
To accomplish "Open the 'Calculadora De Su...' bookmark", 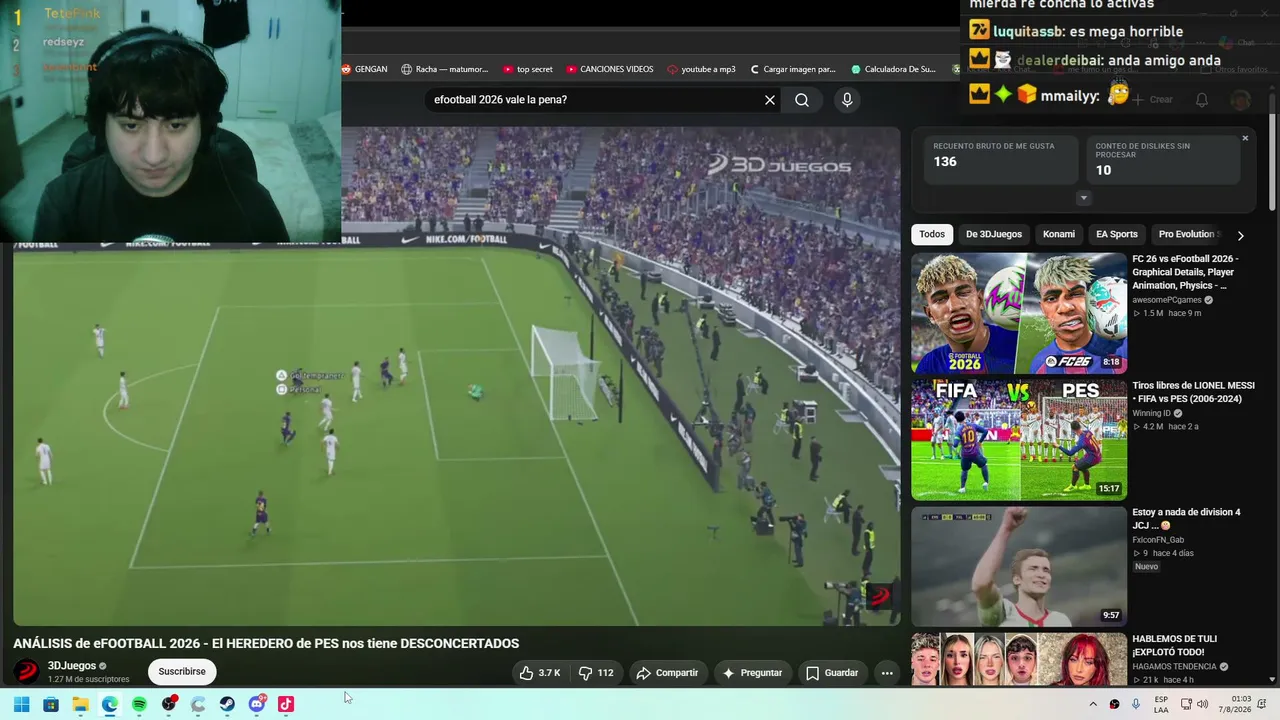I will coord(894,69).
